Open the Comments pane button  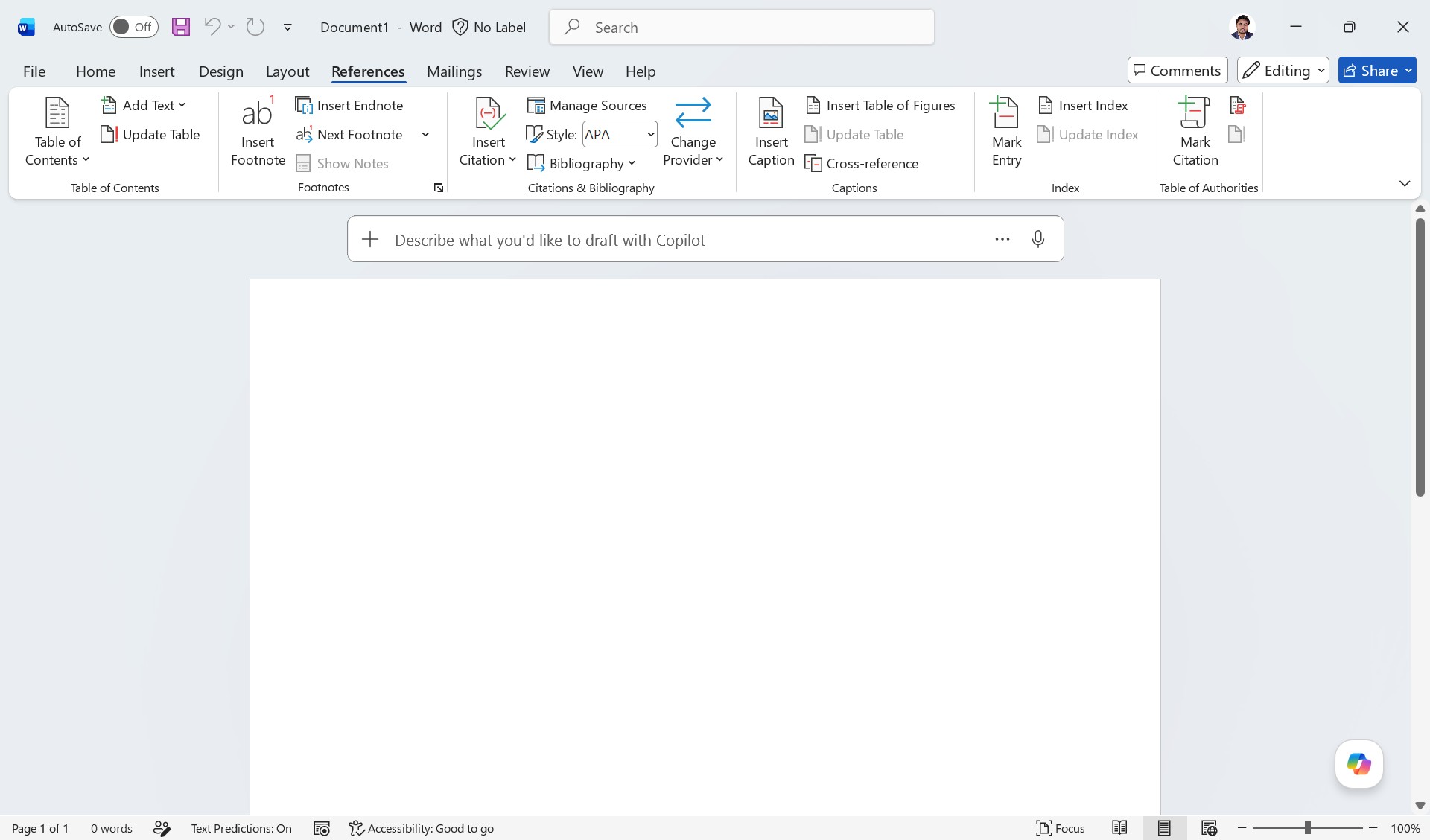click(x=1178, y=70)
